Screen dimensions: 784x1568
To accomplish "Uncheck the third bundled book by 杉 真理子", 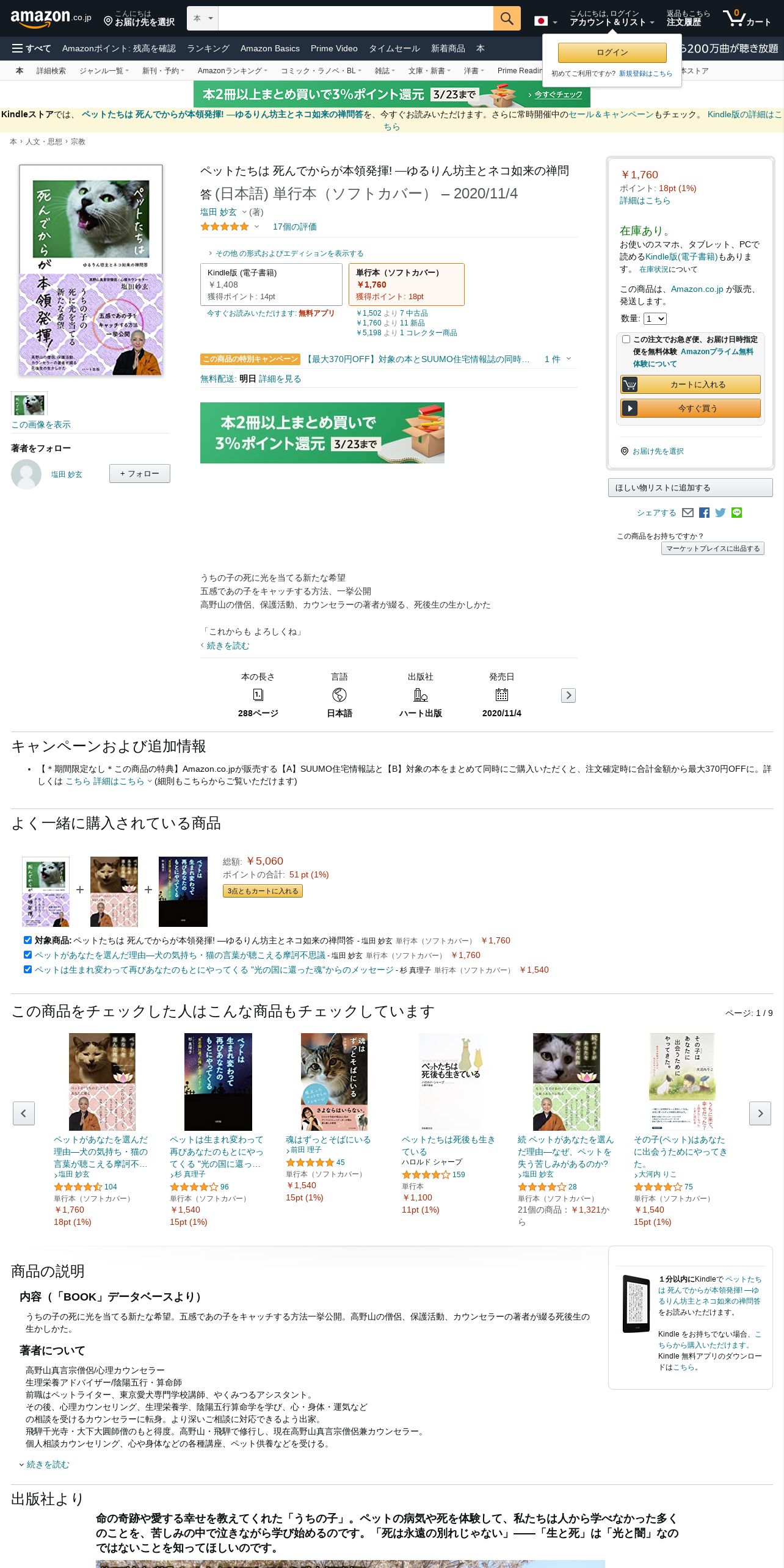I will point(27,969).
